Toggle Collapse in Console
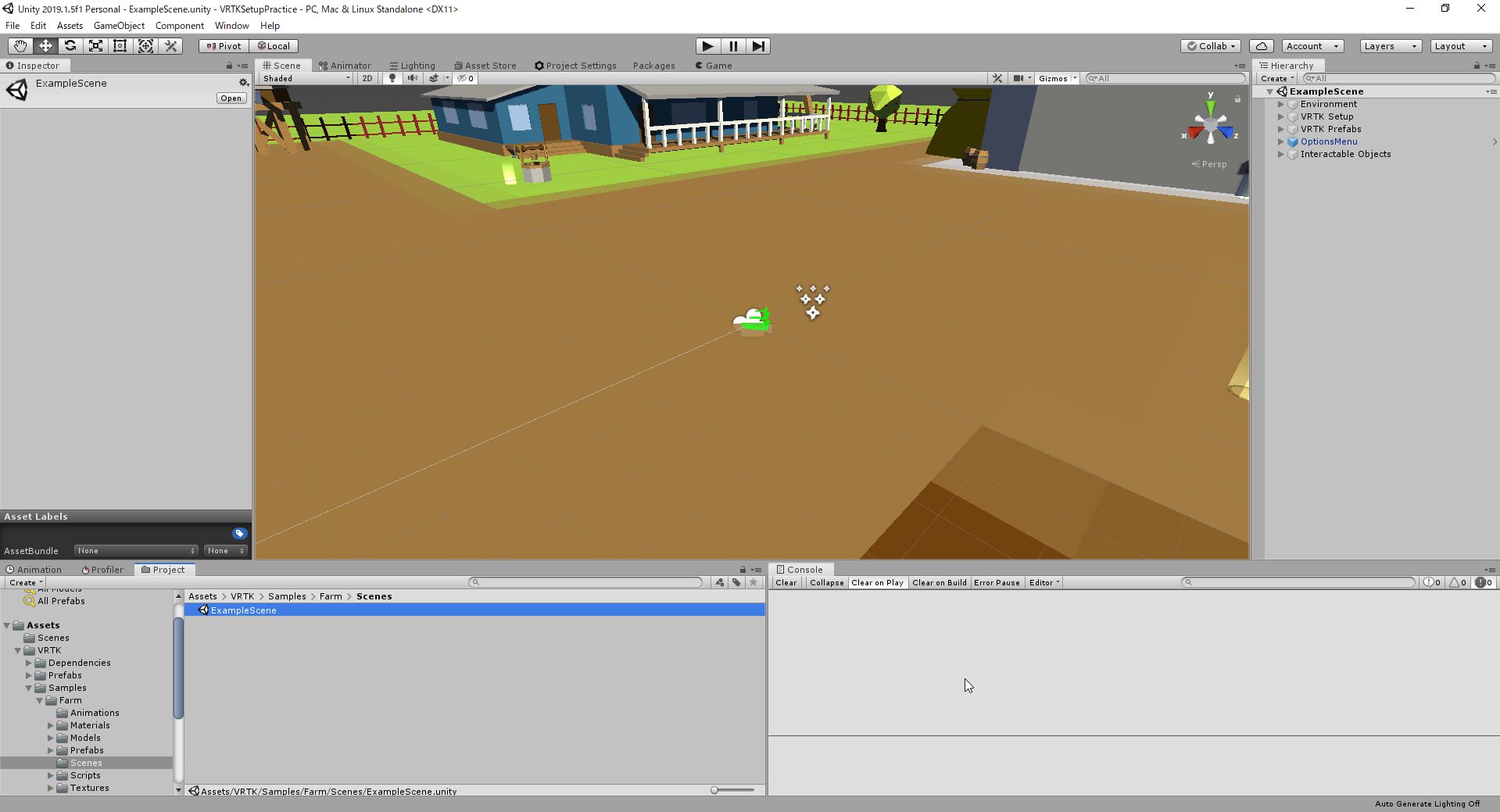Screen dimensions: 1500x812 coord(826,582)
